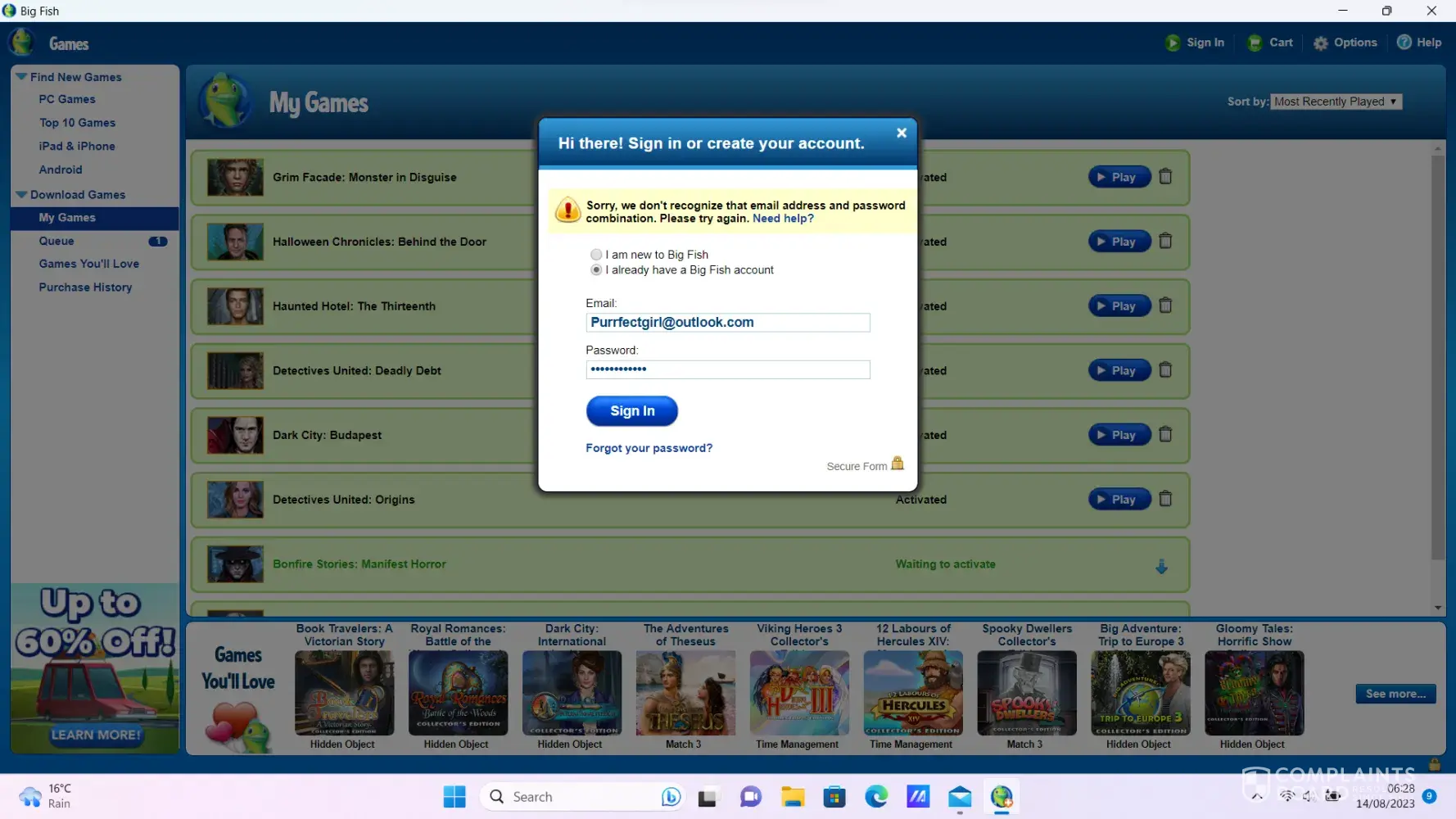Open Microsoft Edge from the taskbar

point(875,797)
